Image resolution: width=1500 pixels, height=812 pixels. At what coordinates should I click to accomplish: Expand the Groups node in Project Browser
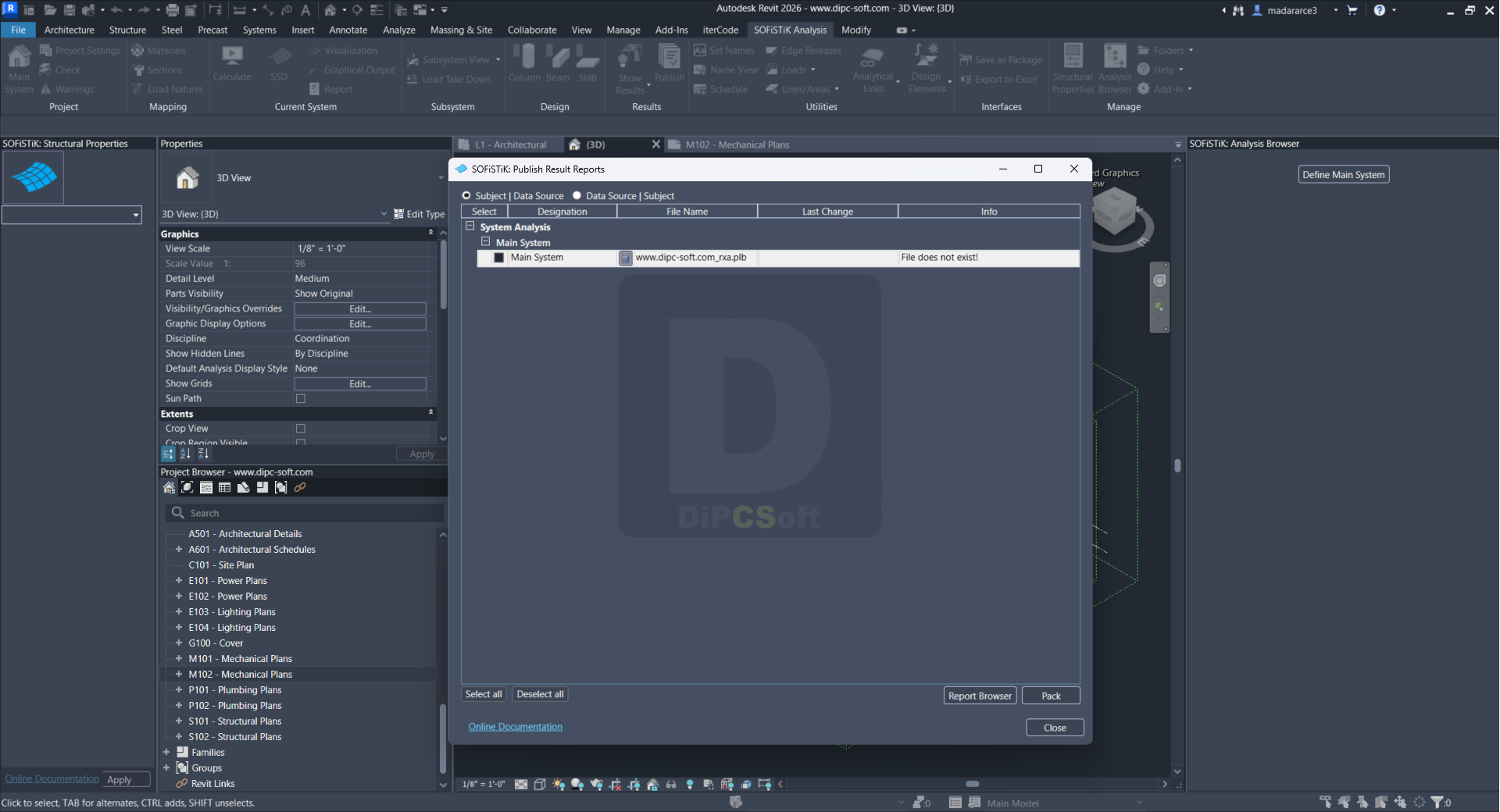166,767
